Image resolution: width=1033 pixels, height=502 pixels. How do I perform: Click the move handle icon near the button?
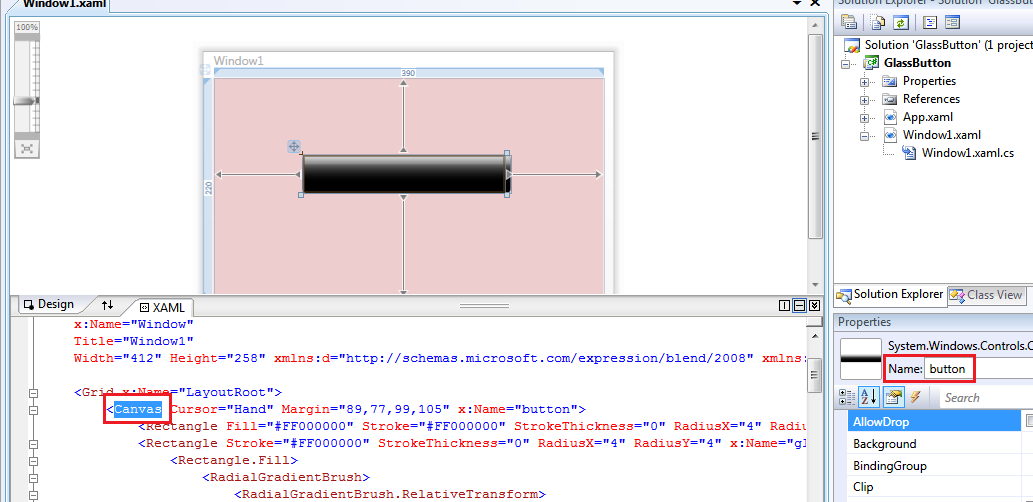295,147
